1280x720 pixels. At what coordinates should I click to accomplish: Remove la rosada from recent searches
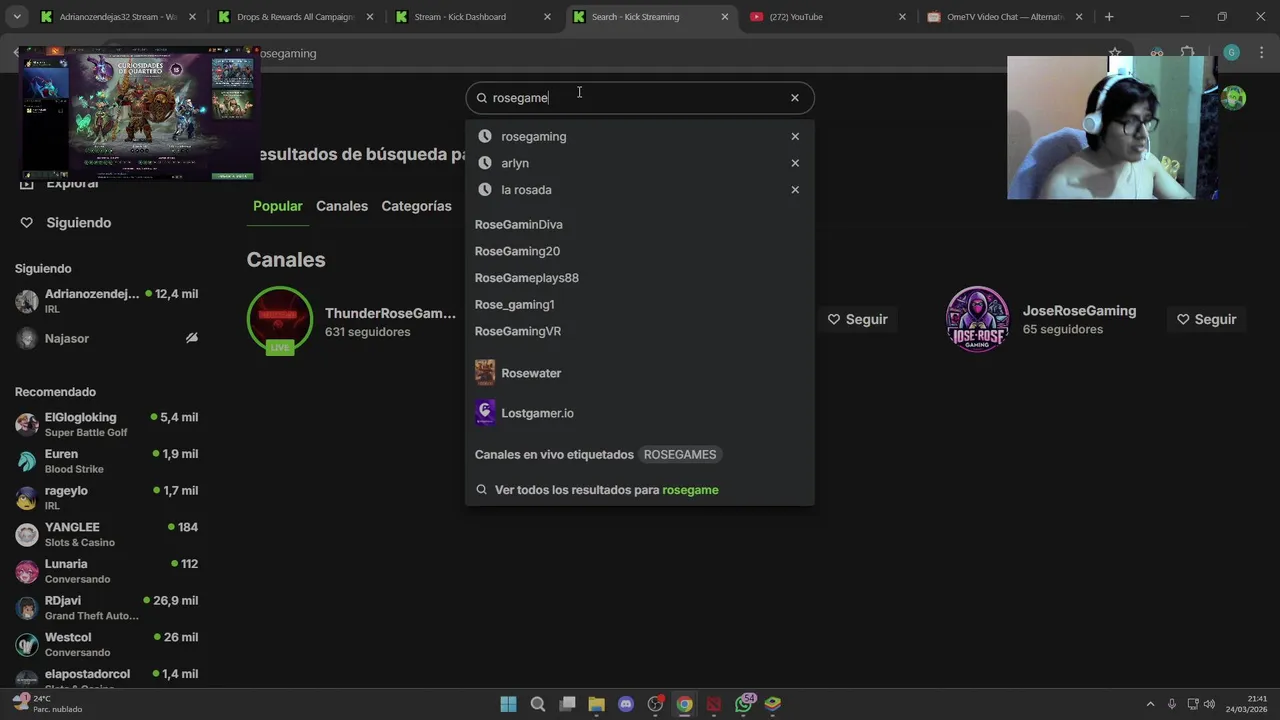coord(795,190)
